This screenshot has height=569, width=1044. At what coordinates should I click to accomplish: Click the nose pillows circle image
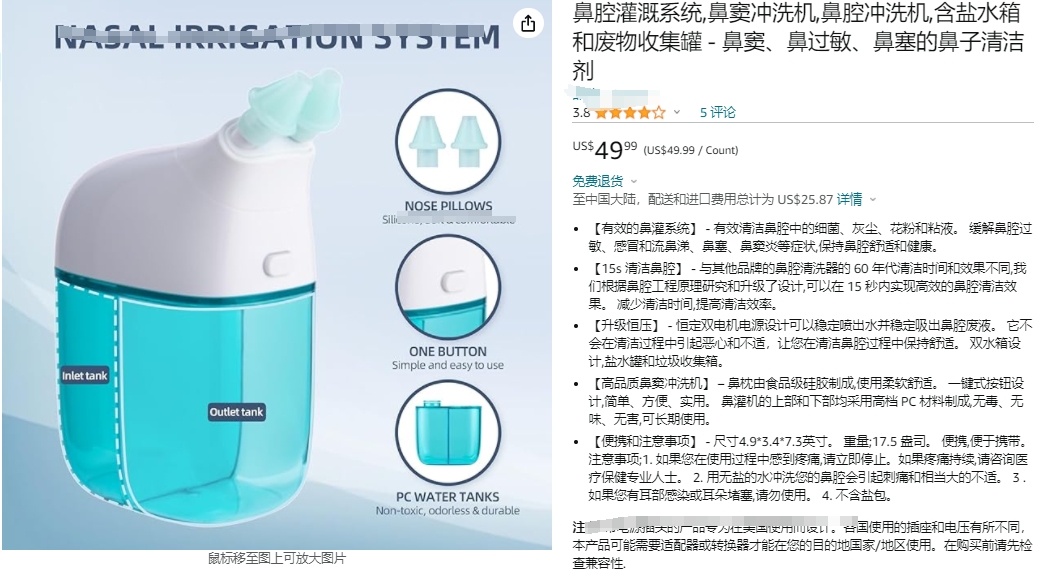click(x=447, y=142)
